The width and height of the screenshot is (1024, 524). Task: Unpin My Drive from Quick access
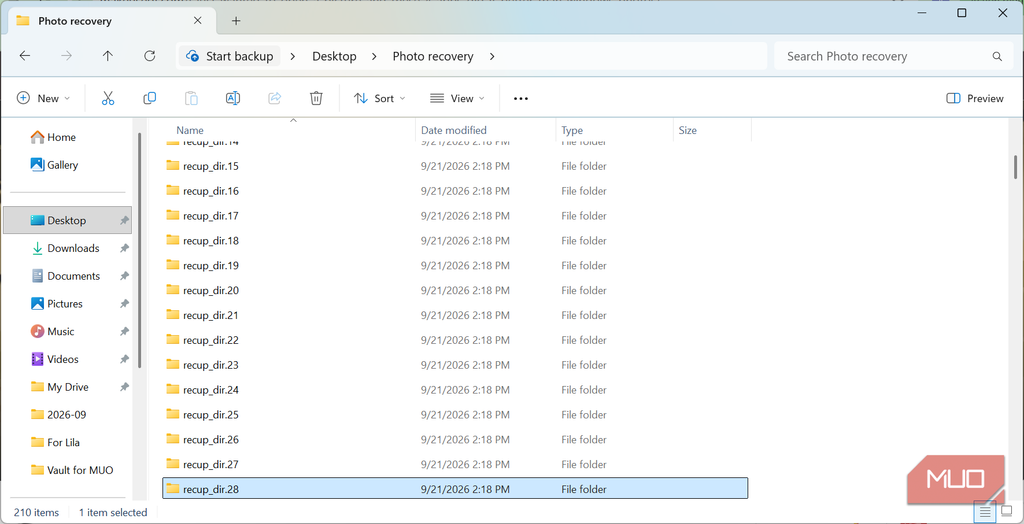pyautogui.click(x=124, y=387)
